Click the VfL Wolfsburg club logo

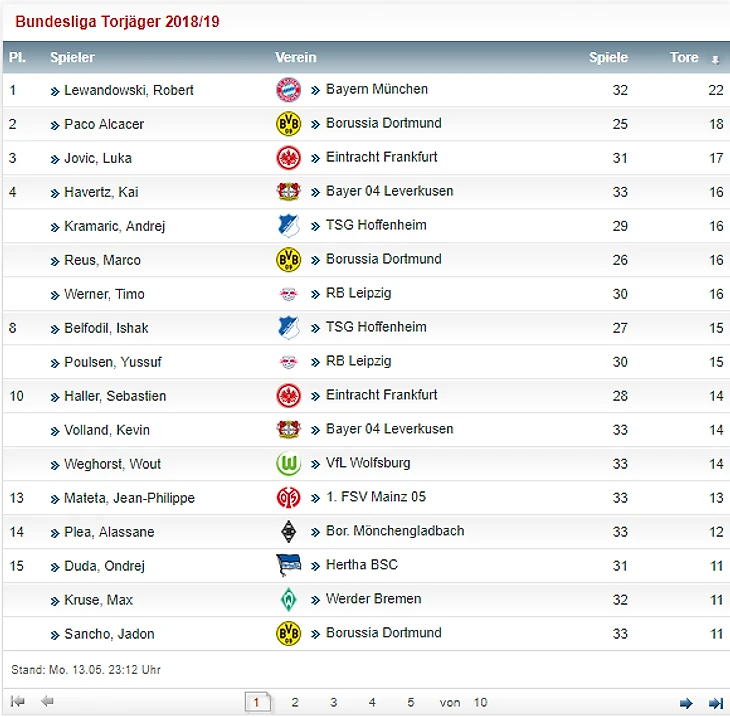click(x=289, y=464)
